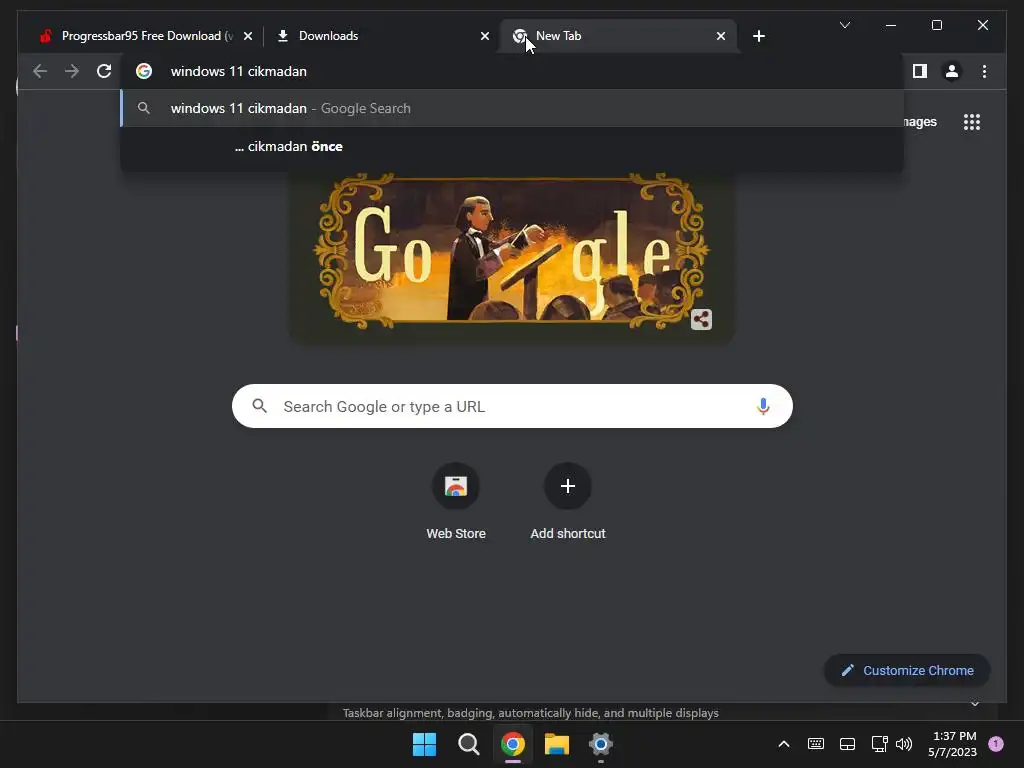Start voice search with the microphone icon
Viewport: 1024px width, 768px height.
[763, 406]
